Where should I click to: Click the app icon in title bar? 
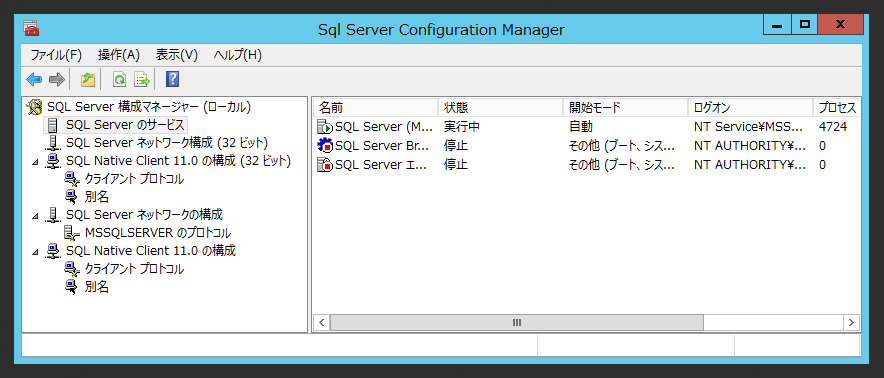click(x=31, y=28)
